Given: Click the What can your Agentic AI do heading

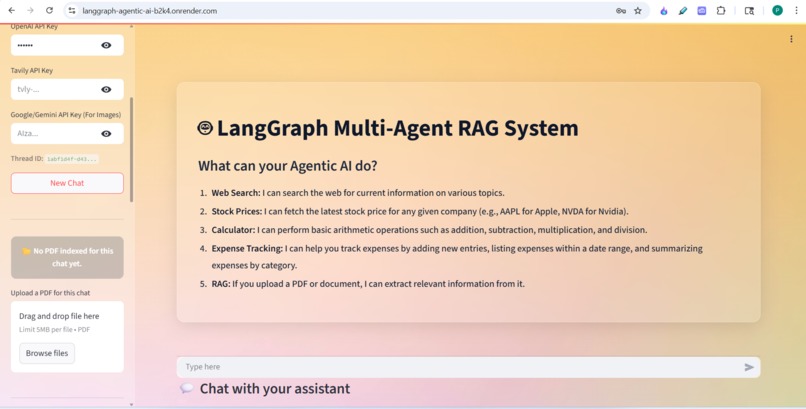Looking at the screenshot, I should point(288,166).
